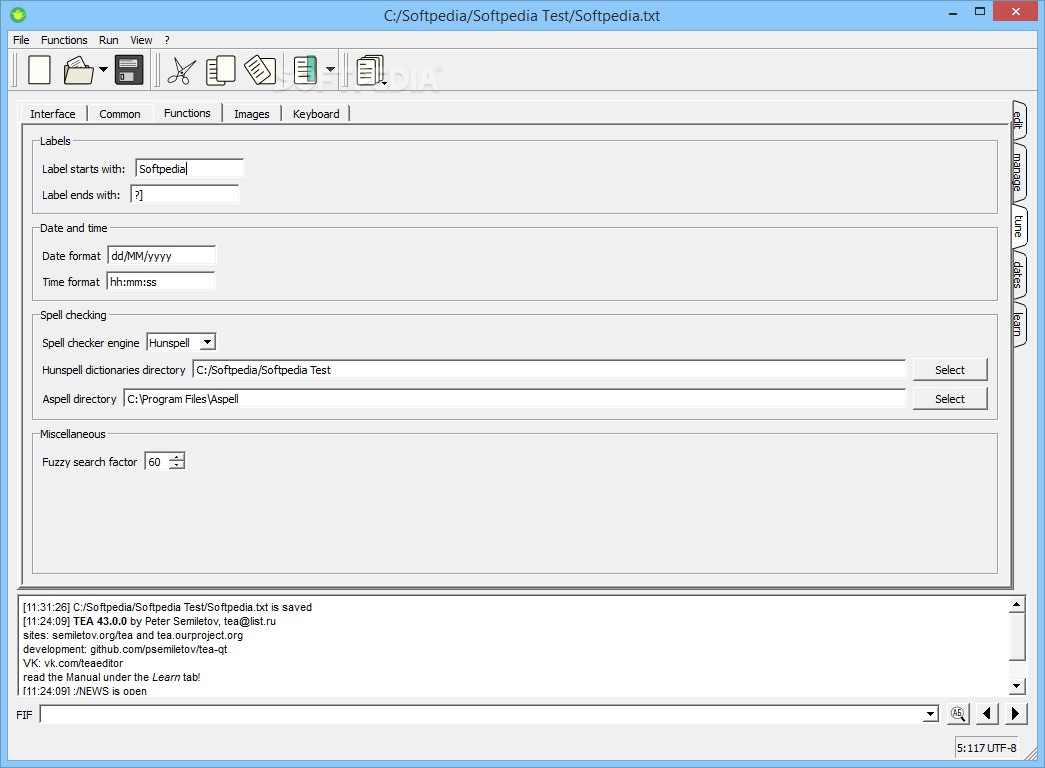Save the file with floppy icon
This screenshot has height=768, width=1045.
pos(129,70)
